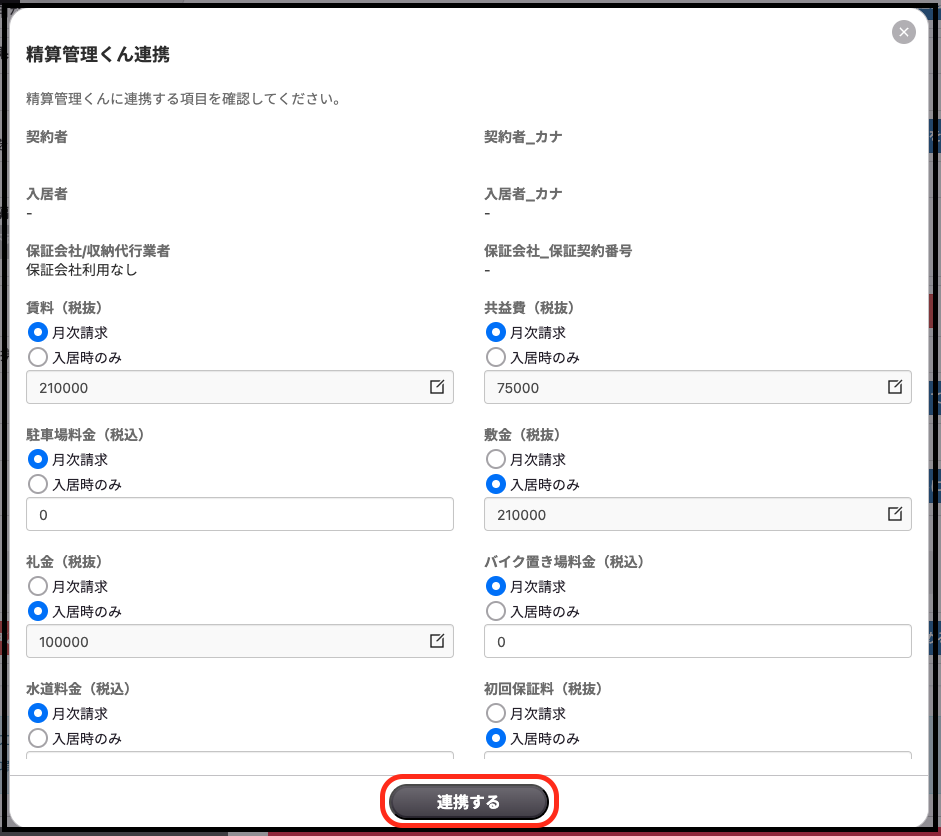Open the edit icon beside the 敷金 amount
The width and height of the screenshot is (941, 836).
click(895, 514)
